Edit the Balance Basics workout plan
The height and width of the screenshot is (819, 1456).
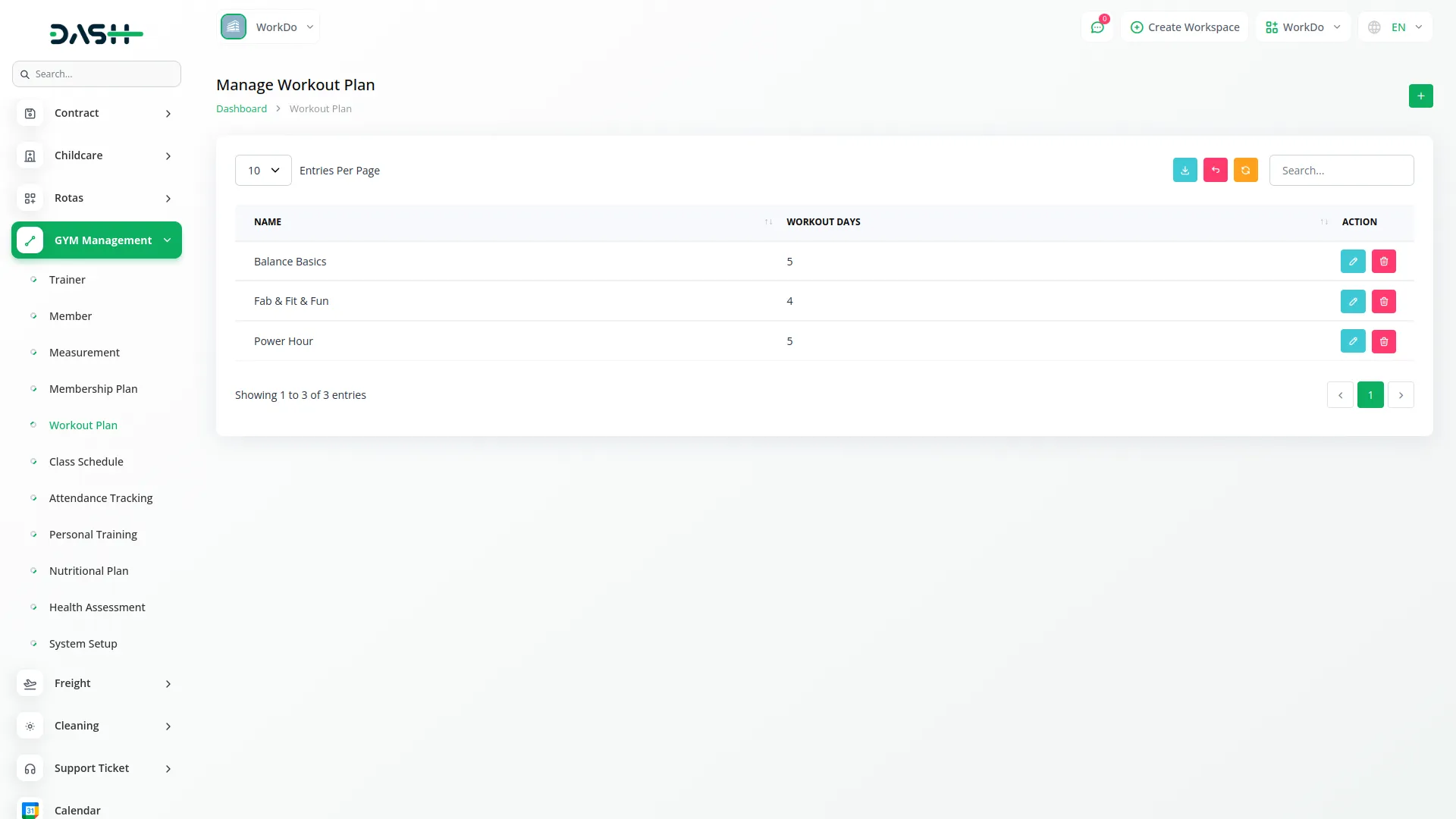[1352, 262]
